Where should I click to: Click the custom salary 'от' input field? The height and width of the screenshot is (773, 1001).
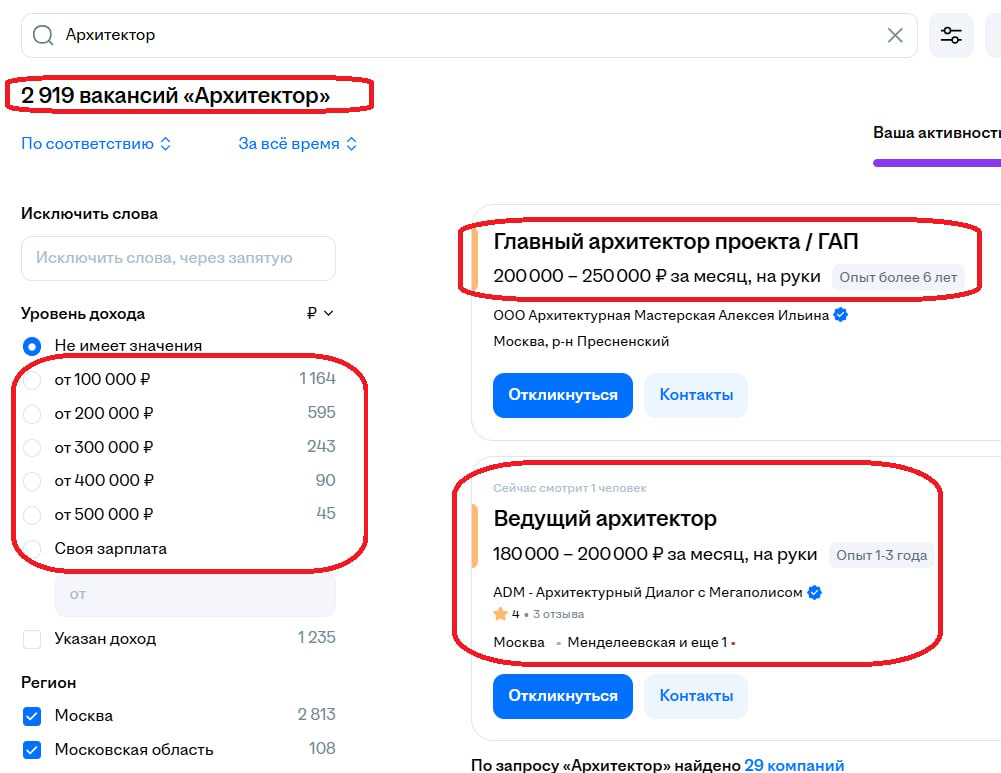click(195, 594)
